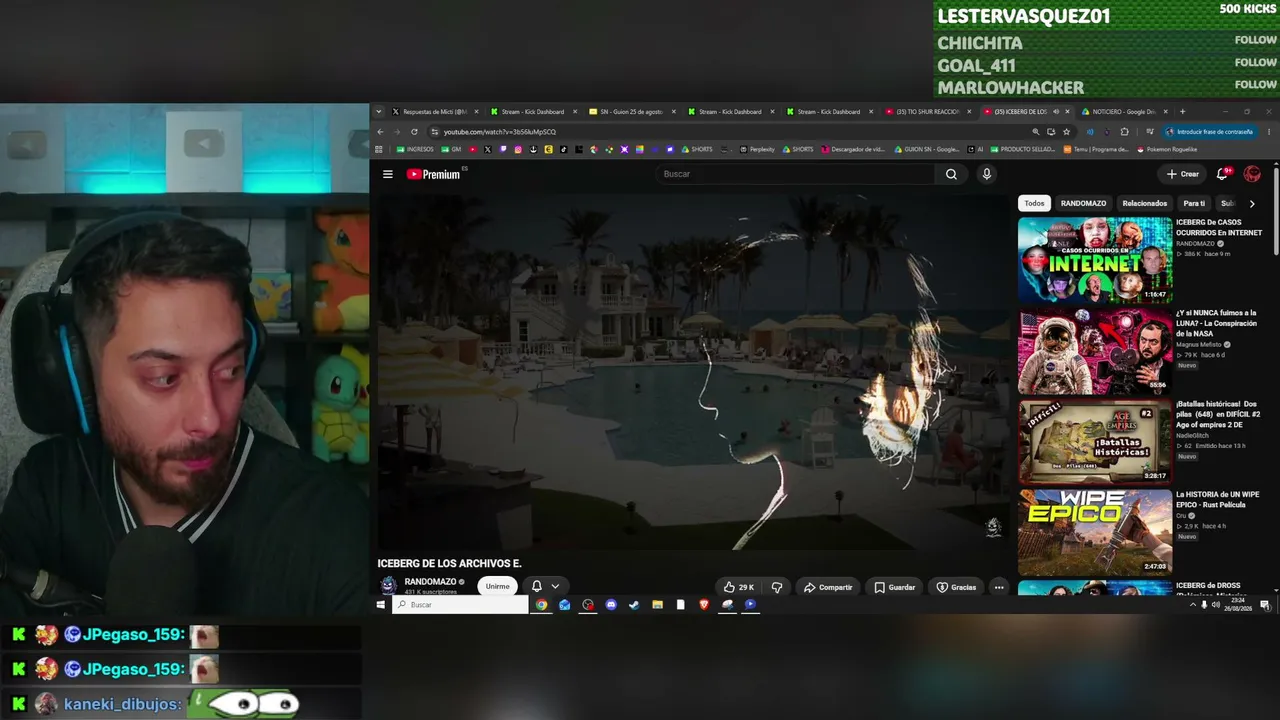1280x720 pixels.
Task: Open File Explorer from the taskbar
Action: 657,605
